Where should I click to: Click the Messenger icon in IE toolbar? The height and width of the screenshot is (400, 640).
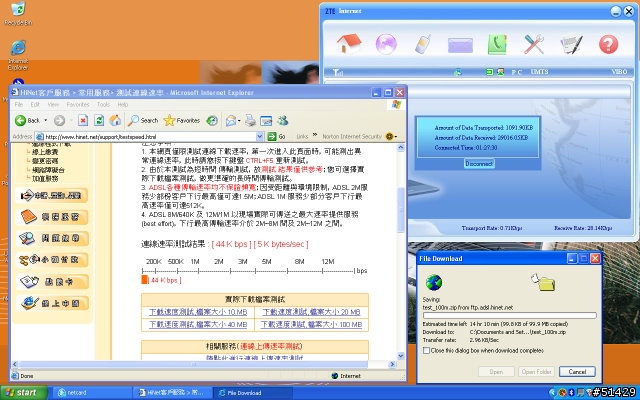282,120
